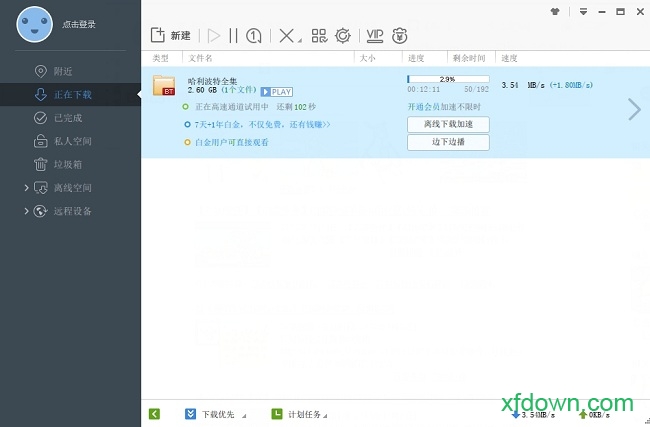
Task: Click the 离线空间 monitor icon
Action: pyautogui.click(x=41, y=188)
